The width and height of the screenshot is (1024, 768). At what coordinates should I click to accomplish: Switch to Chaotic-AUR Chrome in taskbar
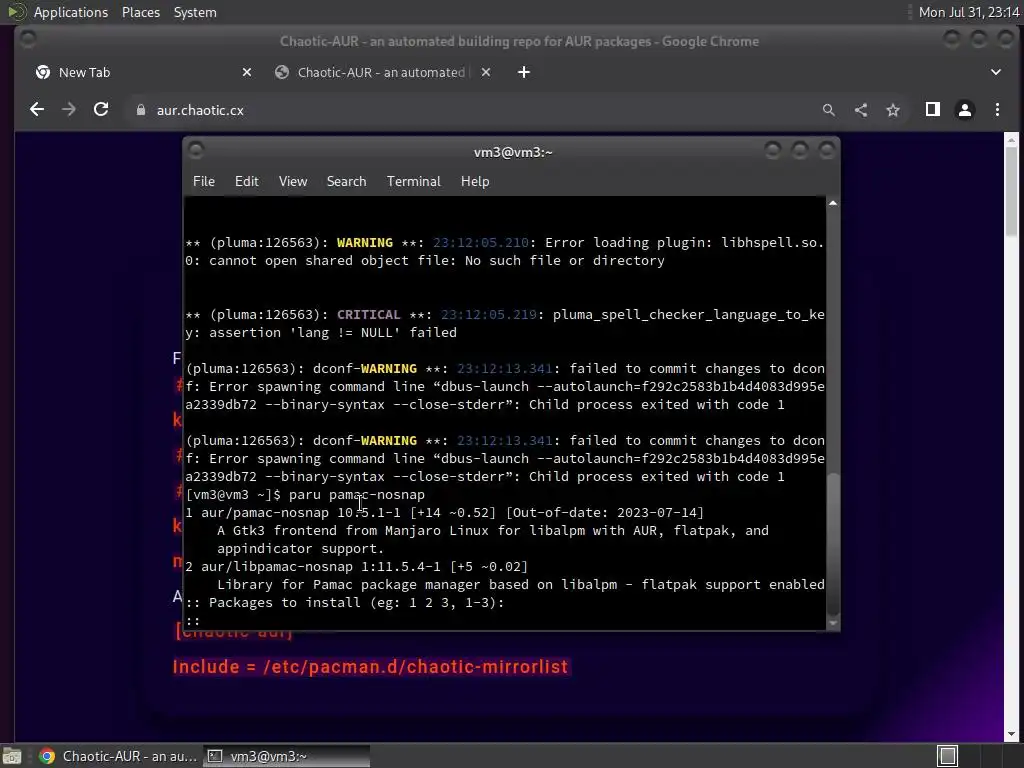[118, 756]
